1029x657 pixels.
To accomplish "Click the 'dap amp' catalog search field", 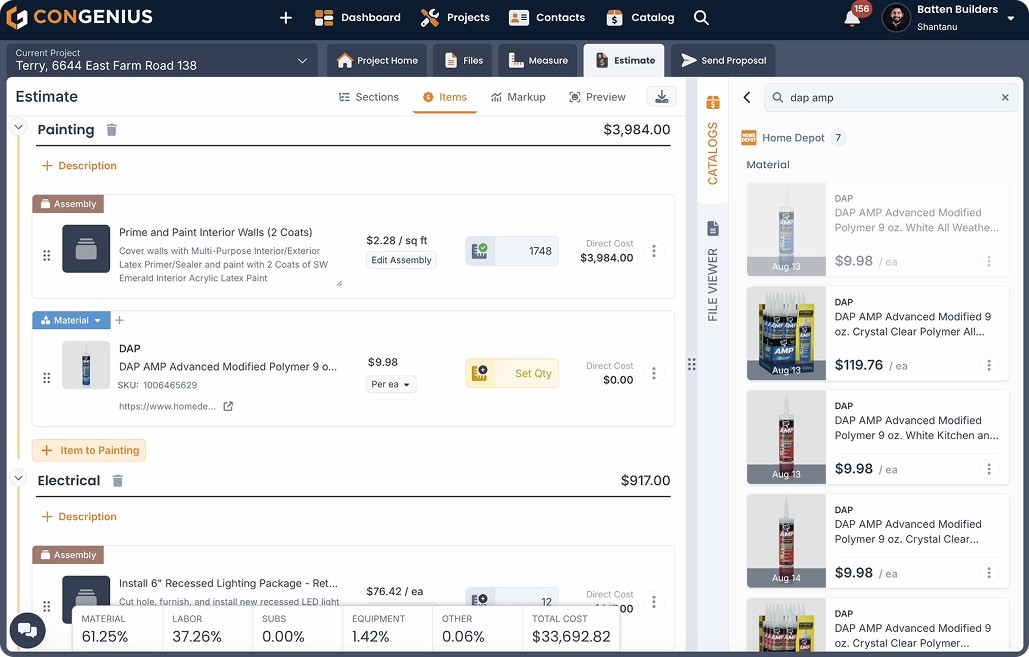I will pyautogui.click(x=891, y=97).
